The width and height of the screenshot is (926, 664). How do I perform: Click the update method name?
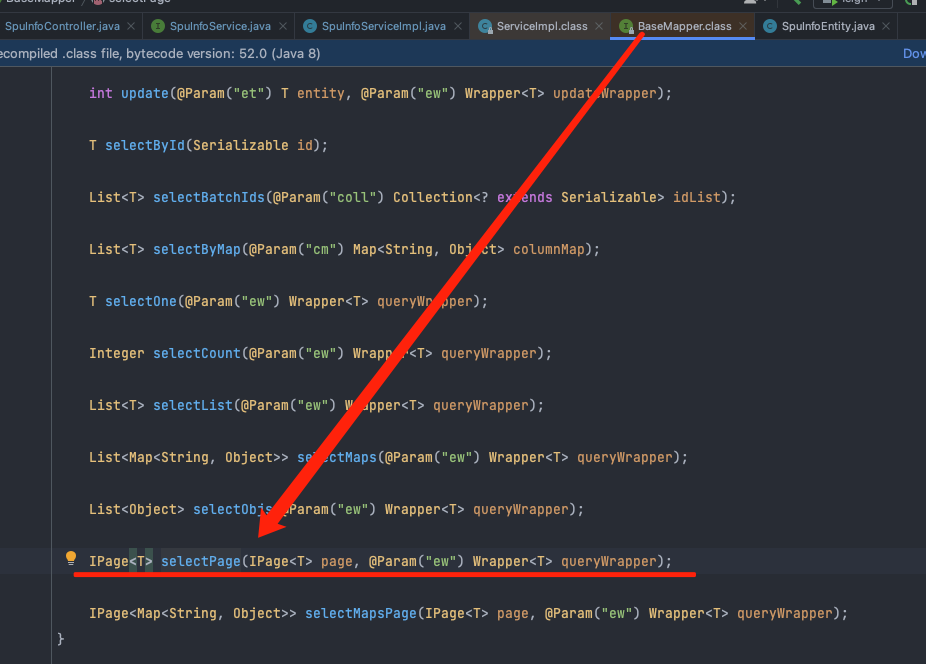point(145,93)
